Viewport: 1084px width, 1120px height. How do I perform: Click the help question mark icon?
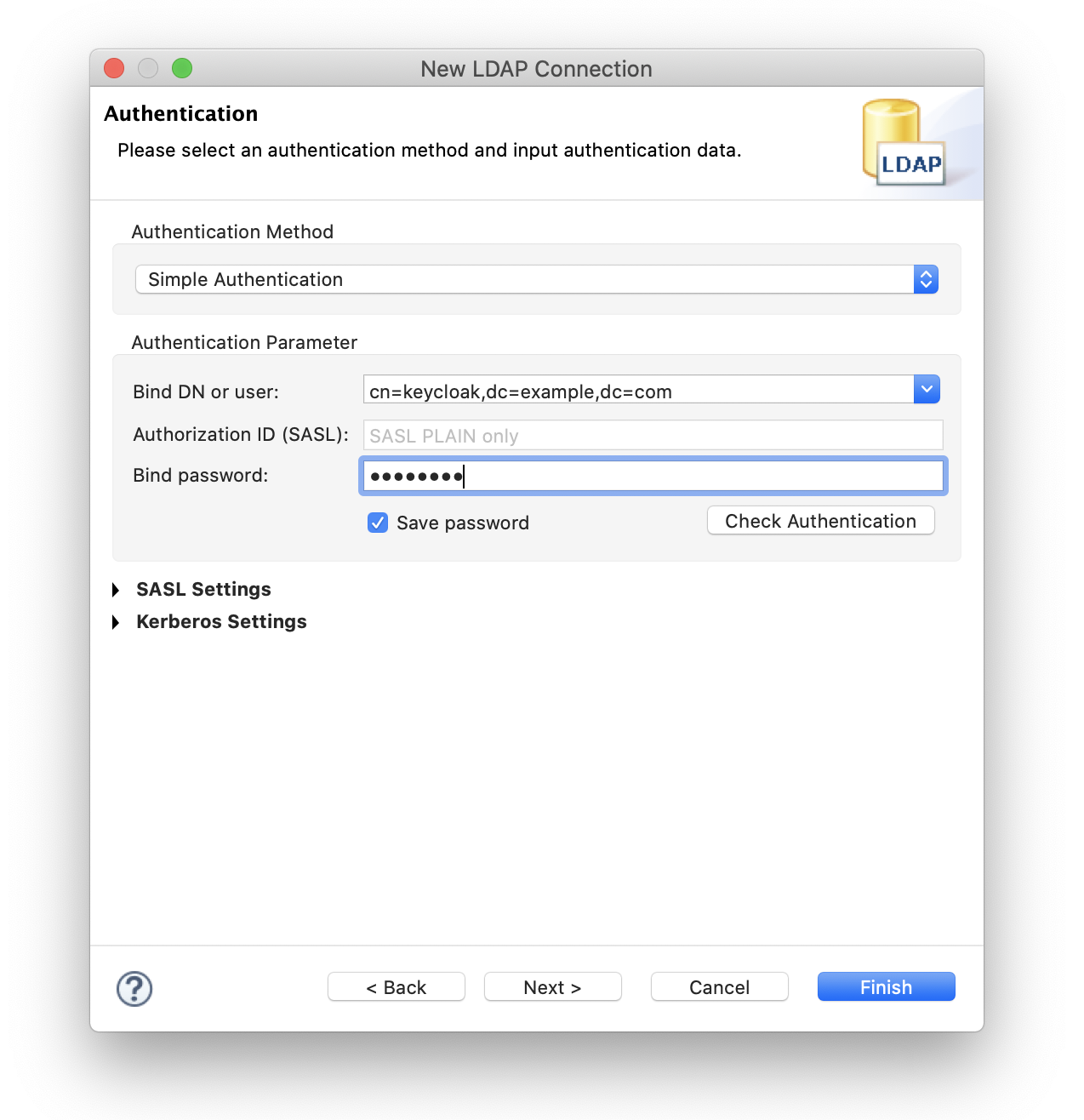pyautogui.click(x=134, y=989)
